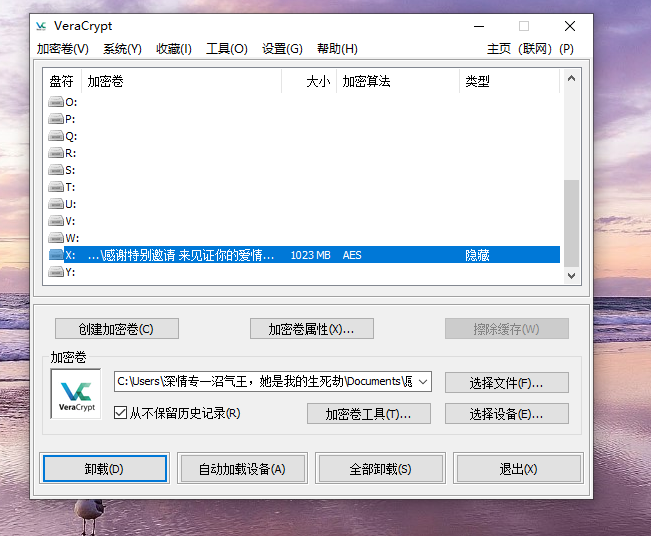The image size is (651, 536).
Task: Click 全部卸载(S) button
Action: click(380, 468)
